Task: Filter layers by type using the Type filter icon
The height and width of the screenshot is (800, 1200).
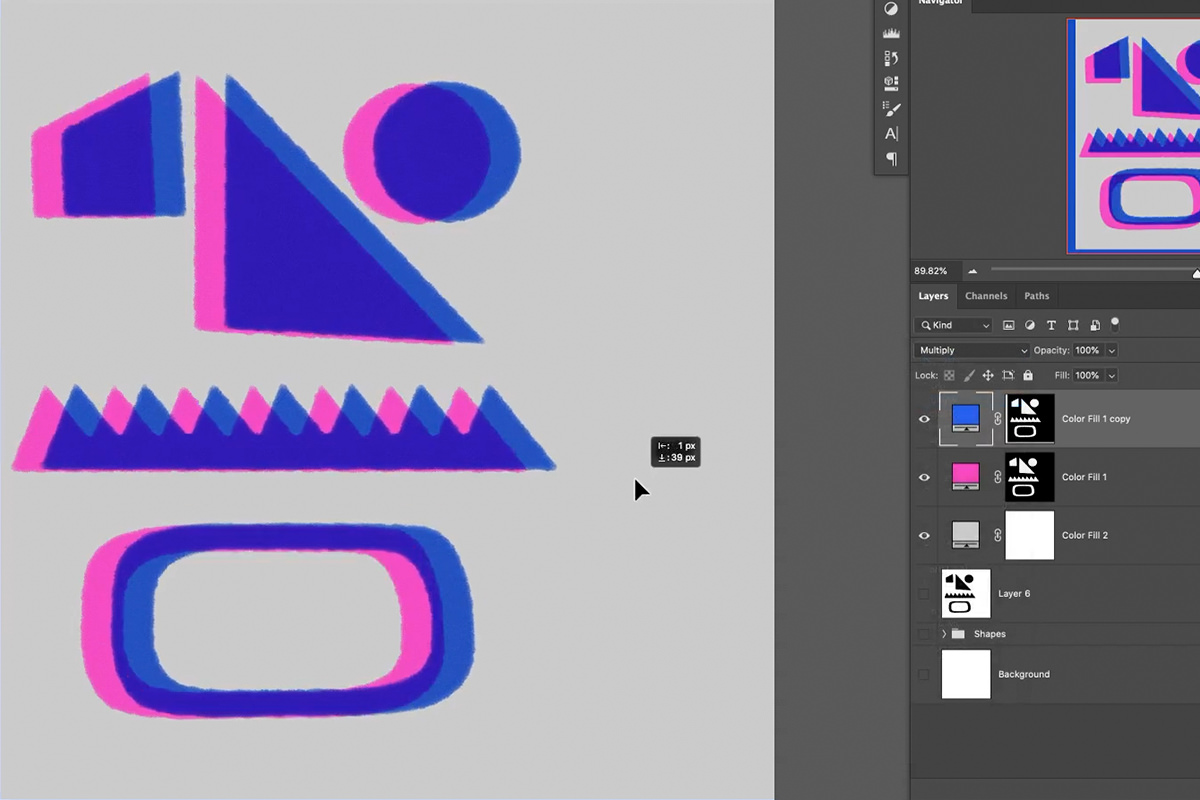Action: coord(1051,325)
